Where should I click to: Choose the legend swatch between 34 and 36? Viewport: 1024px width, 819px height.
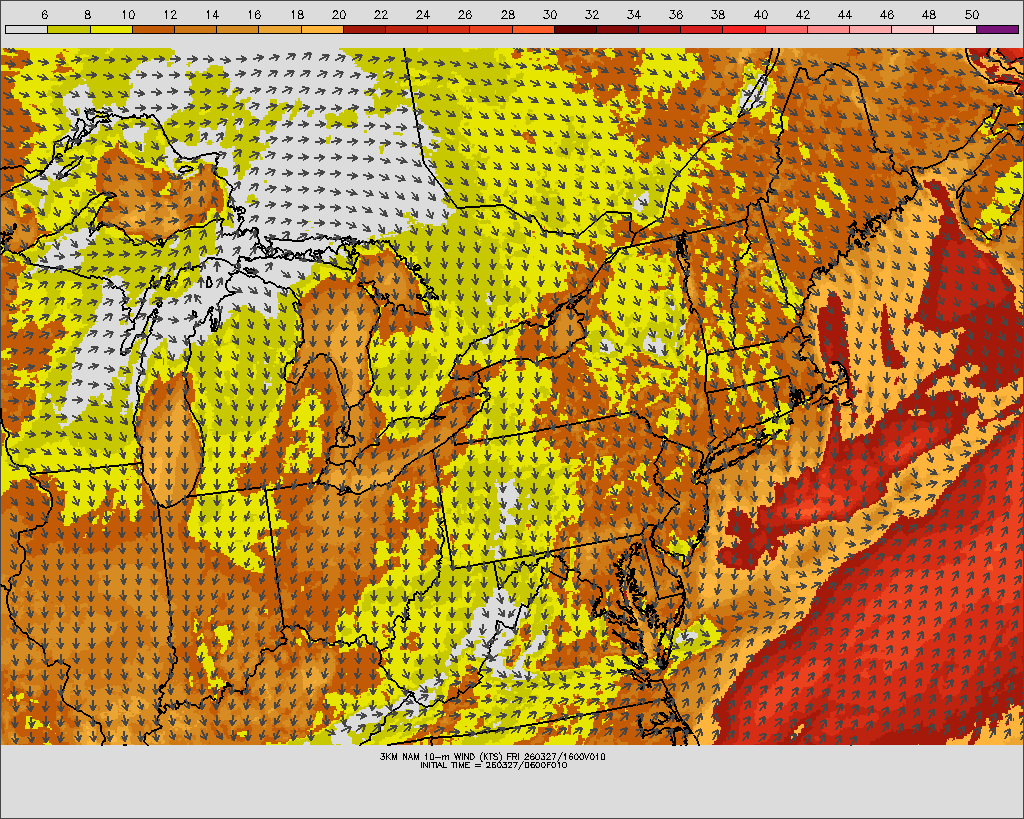[x=660, y=29]
